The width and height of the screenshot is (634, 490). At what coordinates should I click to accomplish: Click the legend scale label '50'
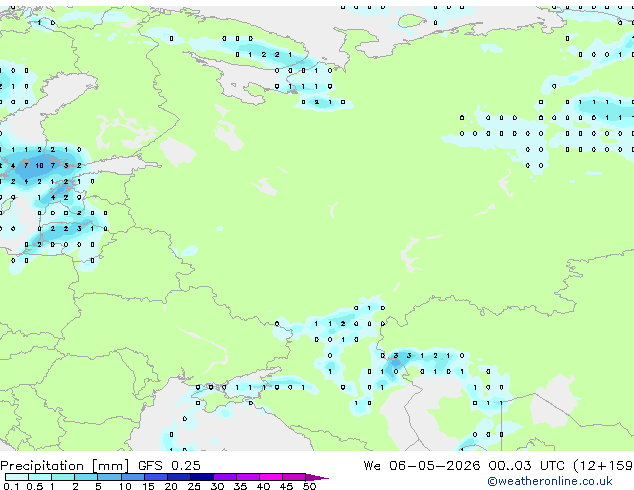tap(309, 486)
